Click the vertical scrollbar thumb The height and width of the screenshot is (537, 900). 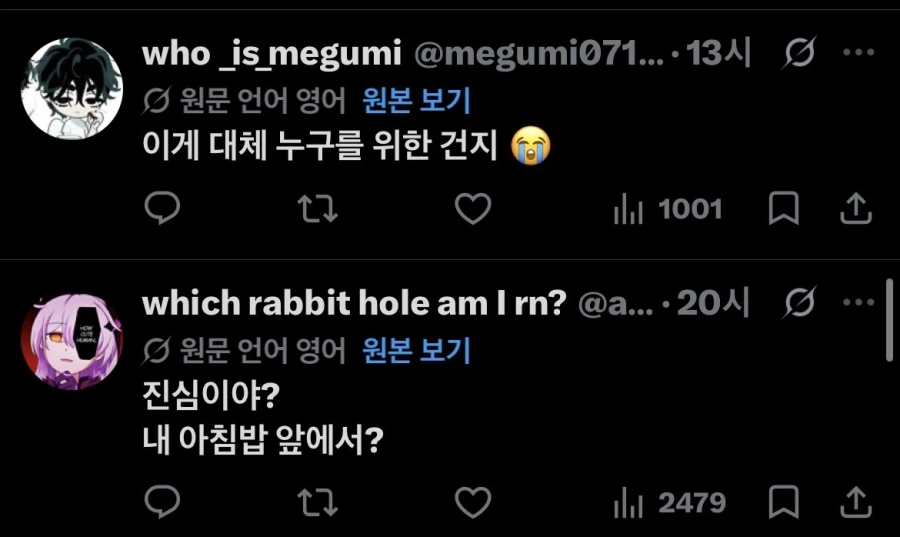pos(889,320)
